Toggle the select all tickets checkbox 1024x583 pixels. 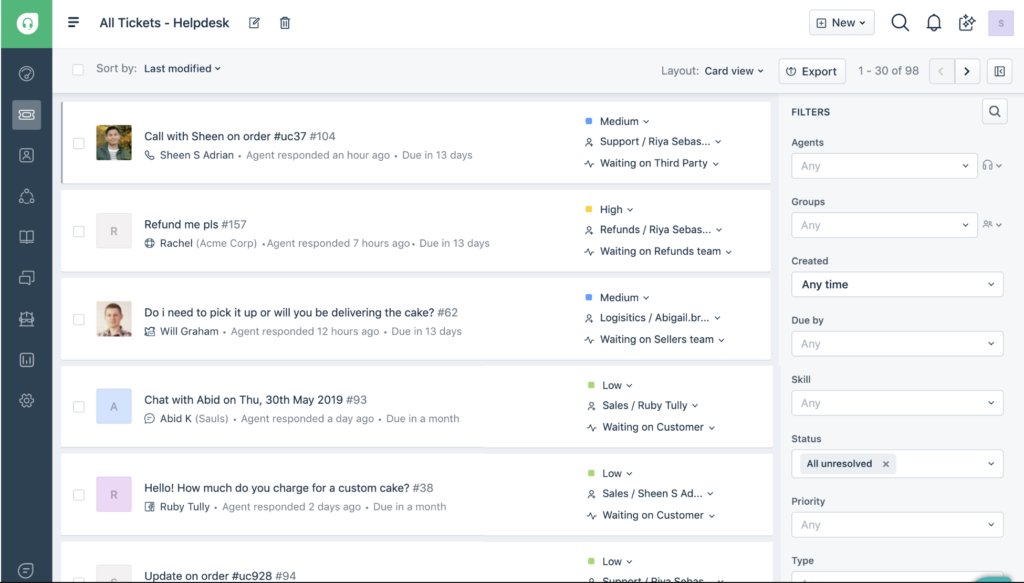click(x=78, y=69)
